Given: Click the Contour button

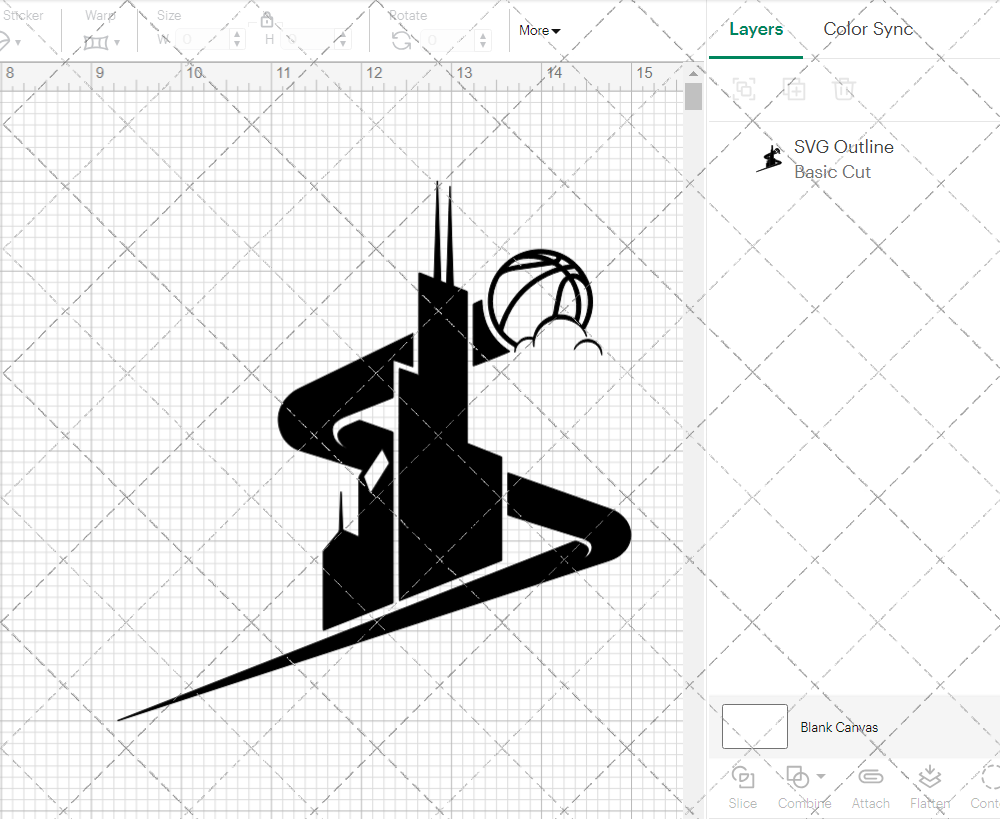Looking at the screenshot, I should click(985, 788).
